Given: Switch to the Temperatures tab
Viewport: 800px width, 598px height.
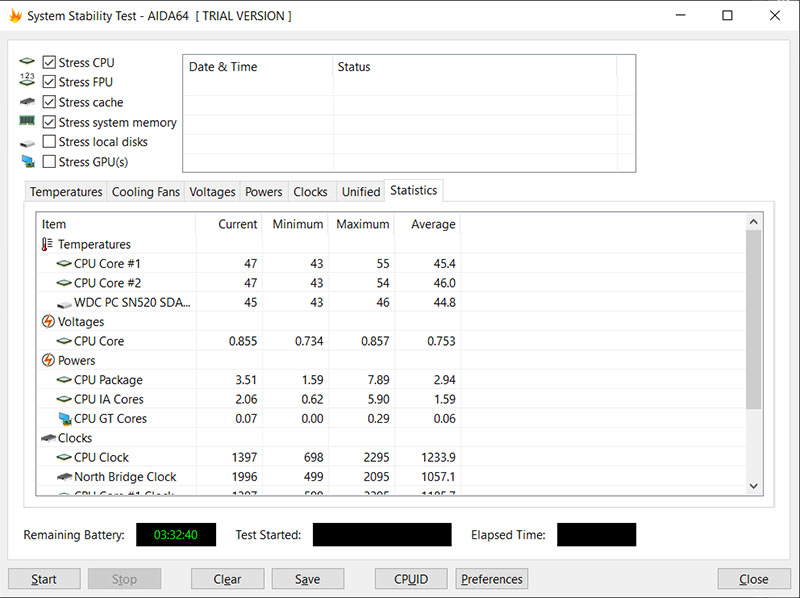Looking at the screenshot, I should tap(66, 192).
